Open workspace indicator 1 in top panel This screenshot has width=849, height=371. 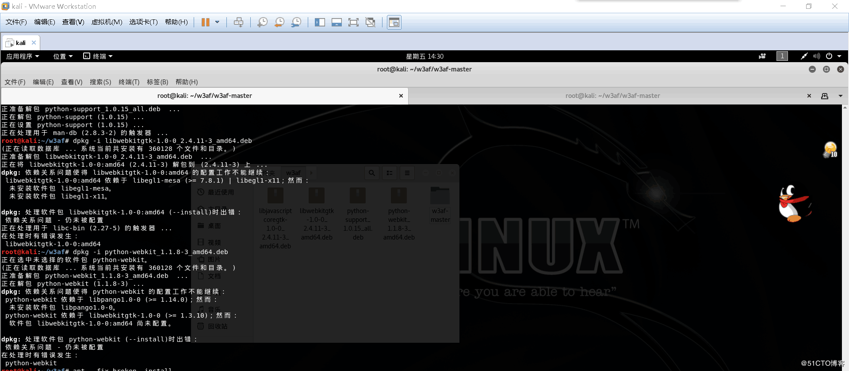coord(782,56)
